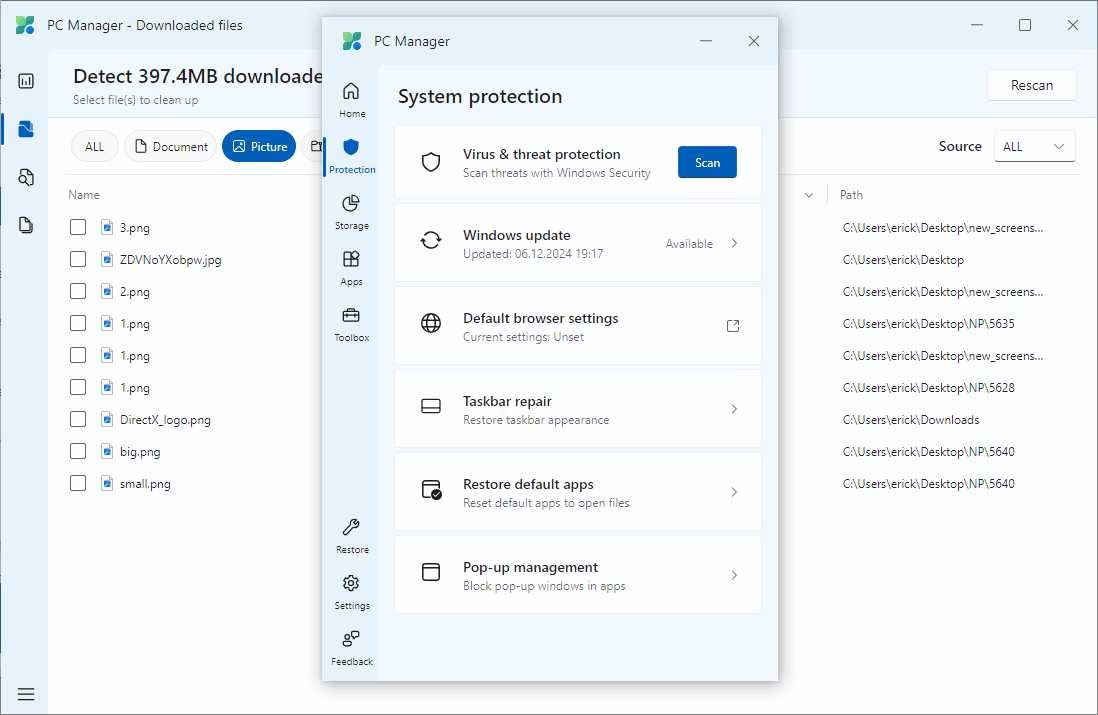This screenshot has height=715, width=1098.
Task: Open the Home section in PC Manager
Action: coord(352,99)
